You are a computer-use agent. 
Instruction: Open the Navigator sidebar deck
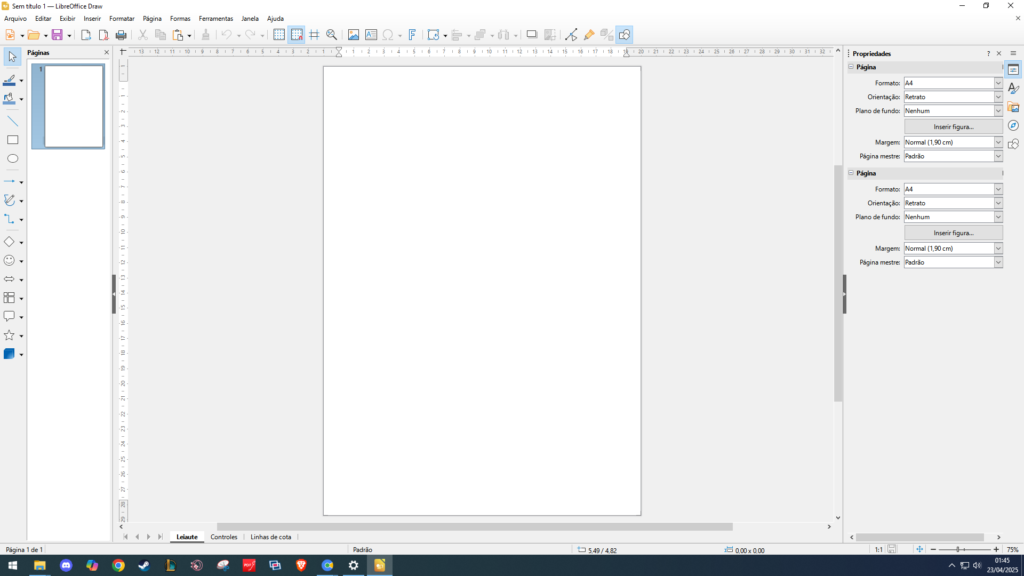(1013, 125)
